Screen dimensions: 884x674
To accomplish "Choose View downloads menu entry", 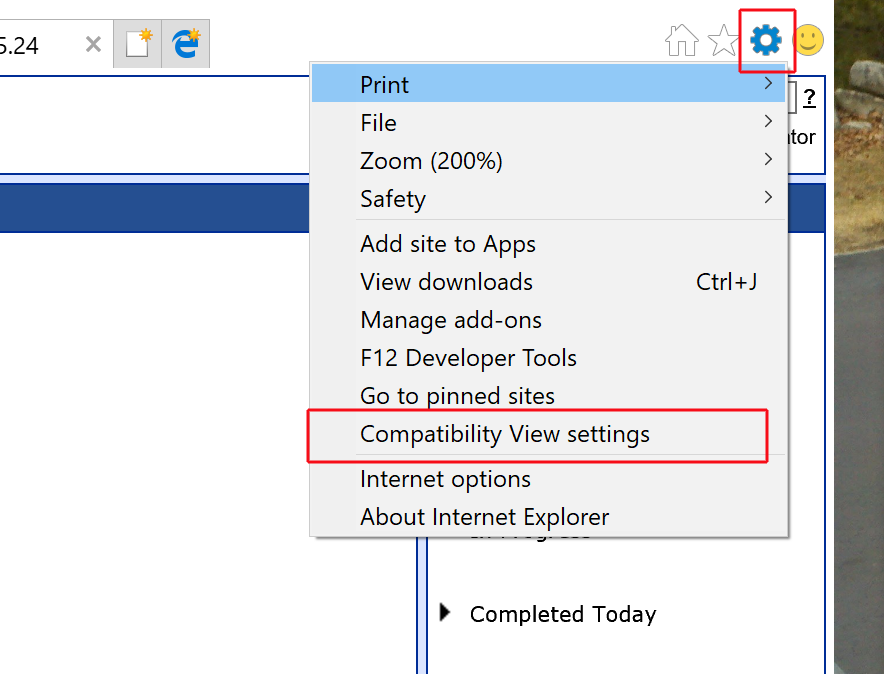I will 446,282.
